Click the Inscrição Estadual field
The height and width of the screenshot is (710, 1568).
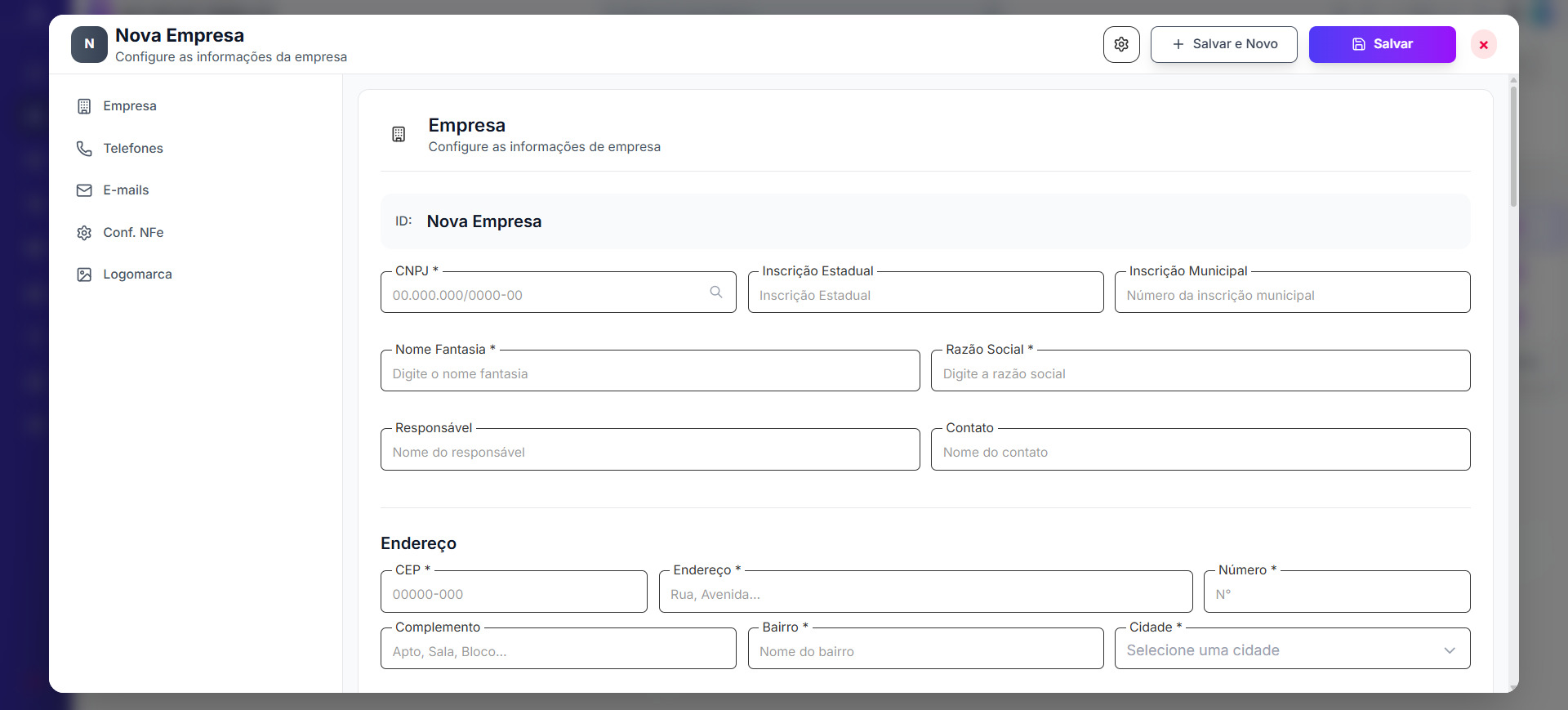[924, 295]
